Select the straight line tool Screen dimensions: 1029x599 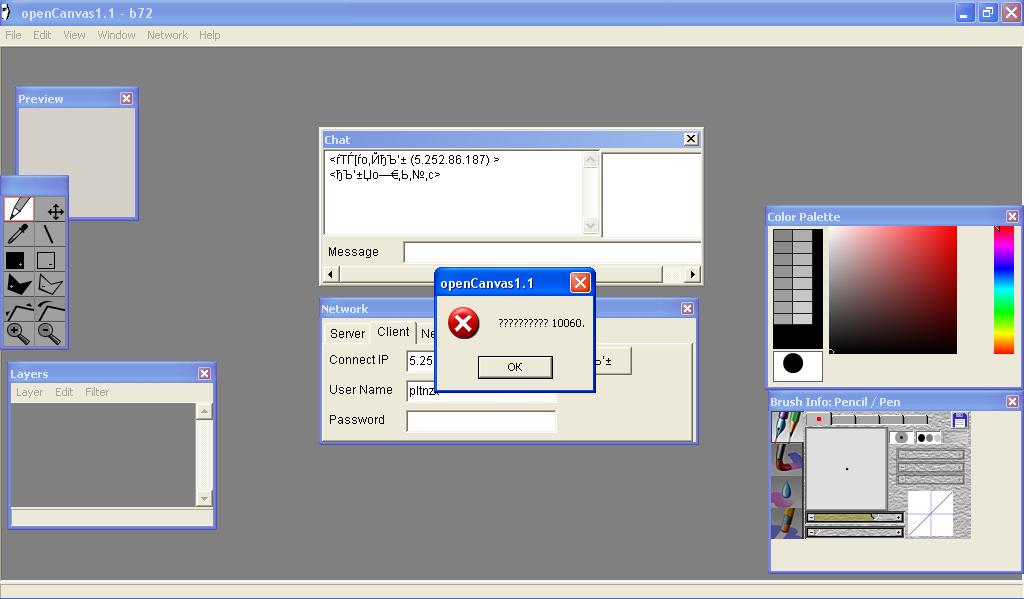pyautogui.click(x=49, y=234)
